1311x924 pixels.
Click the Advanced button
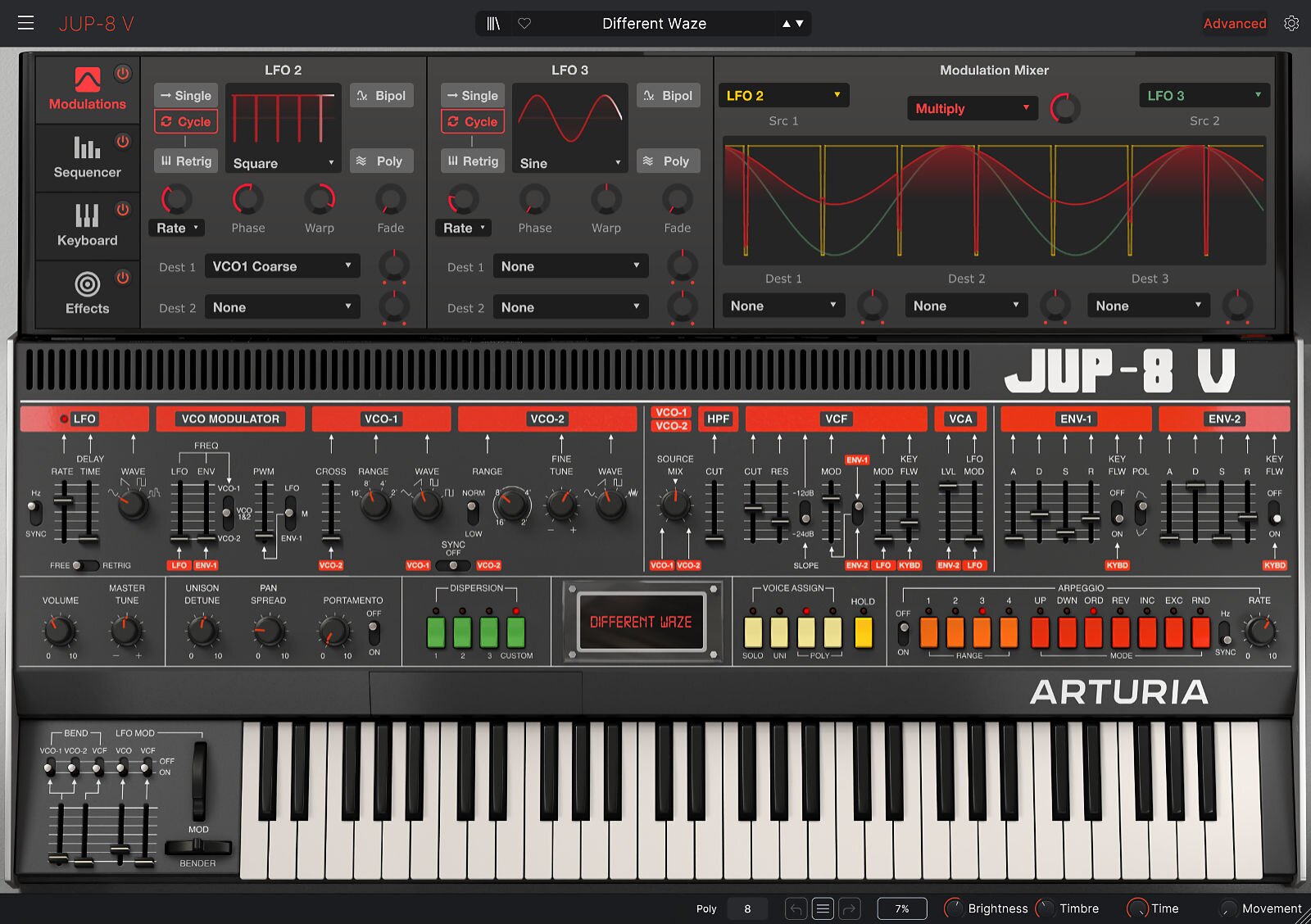coord(1234,24)
